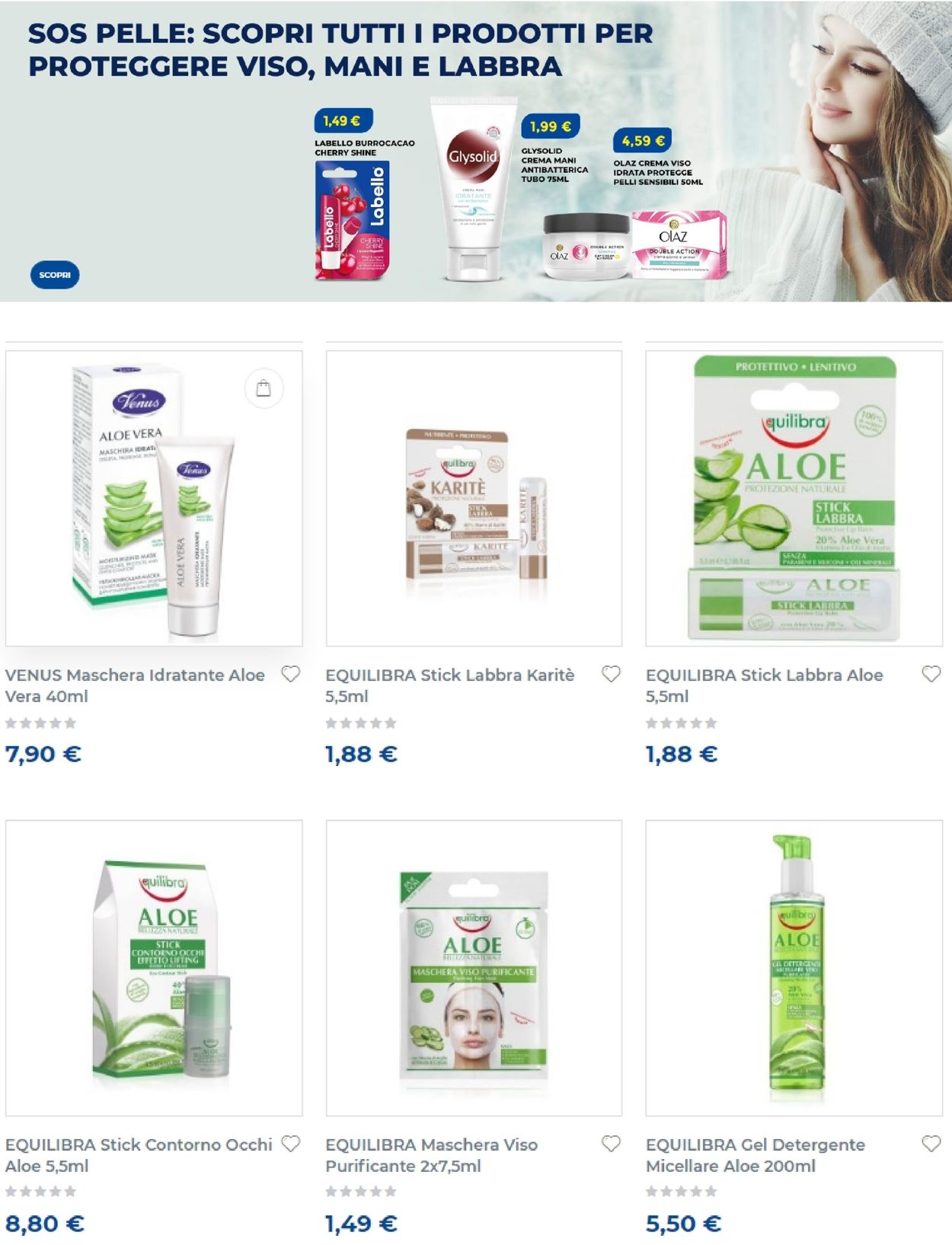Open EQUILIBRA Stick Labbra Karitè 5,5ml title
This screenshot has height=1245, width=952.
[449, 685]
